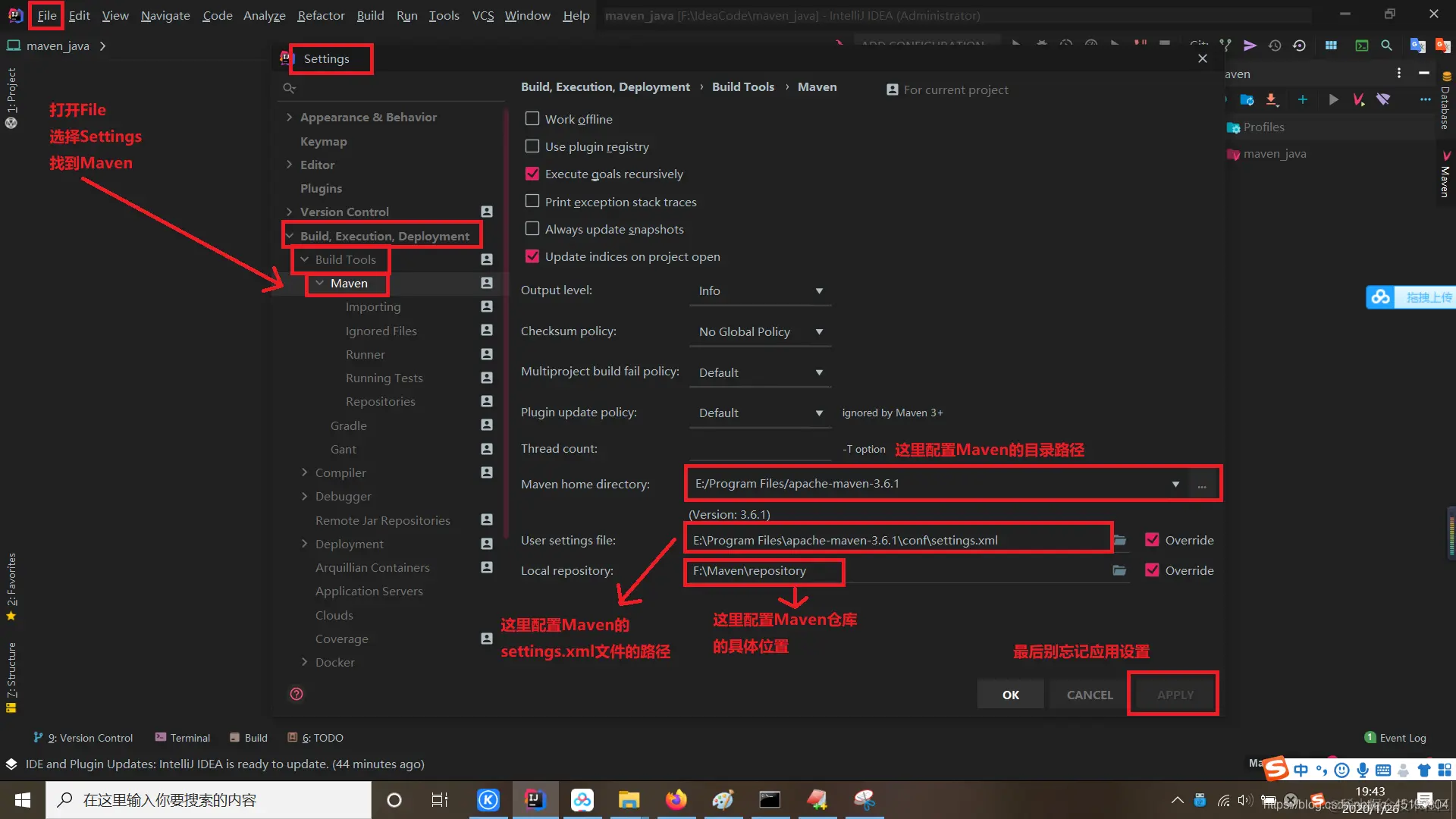Viewport: 1456px width, 819px height.
Task: Click the CANCEL button
Action: click(1089, 695)
